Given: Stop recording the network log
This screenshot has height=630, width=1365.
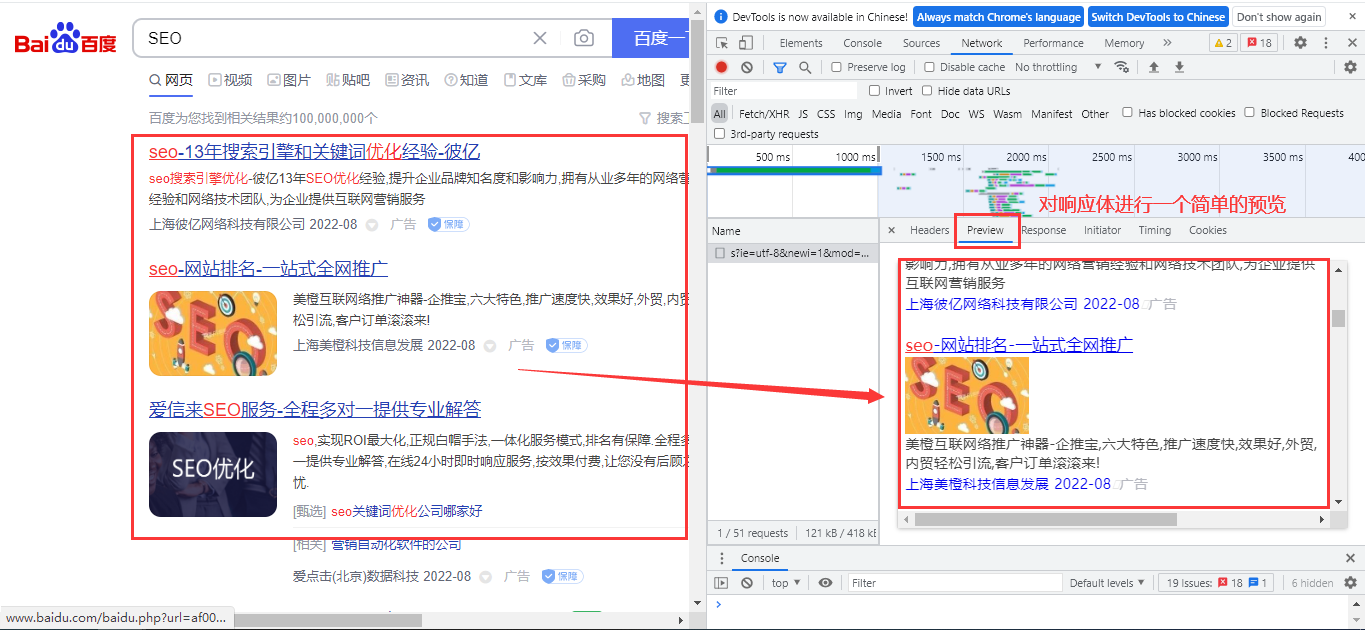Looking at the screenshot, I should click(721, 67).
